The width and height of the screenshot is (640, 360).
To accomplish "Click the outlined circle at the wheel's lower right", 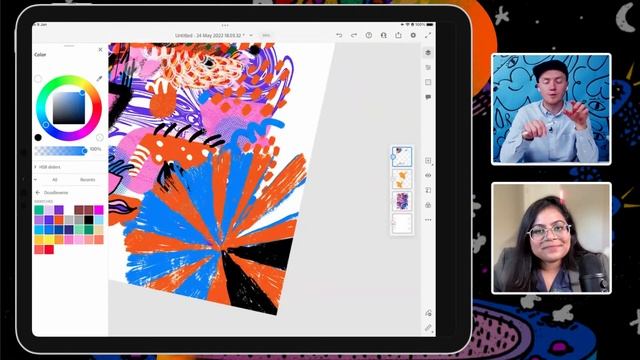I will 99,138.
